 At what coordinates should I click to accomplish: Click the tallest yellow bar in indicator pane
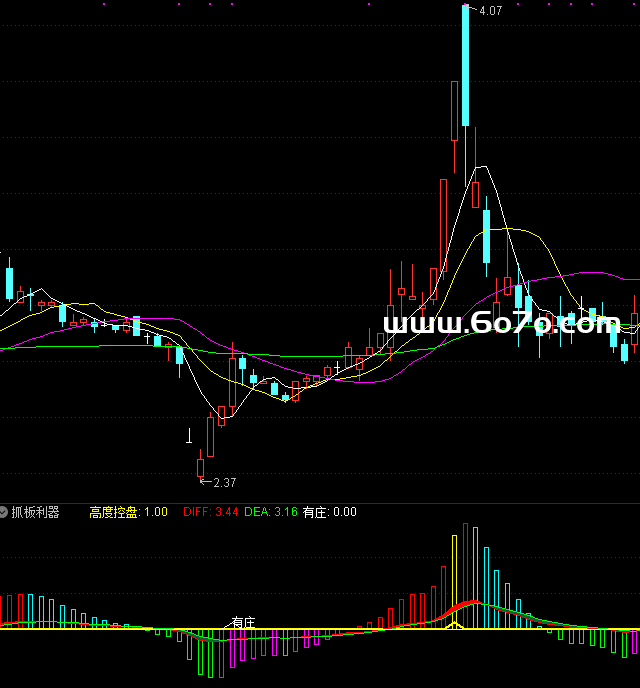[x=454, y=580]
